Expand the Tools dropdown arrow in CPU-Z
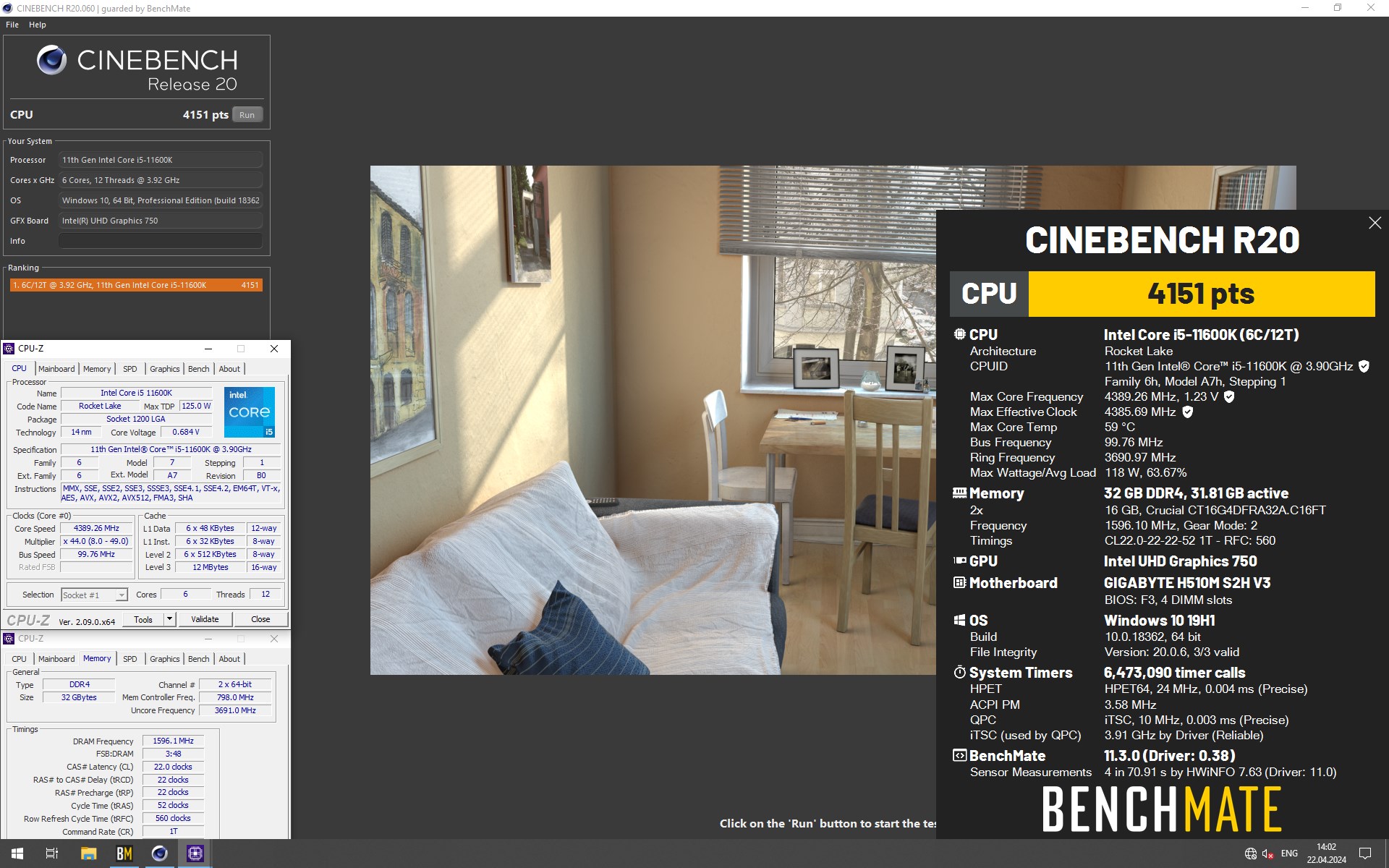 click(x=169, y=619)
